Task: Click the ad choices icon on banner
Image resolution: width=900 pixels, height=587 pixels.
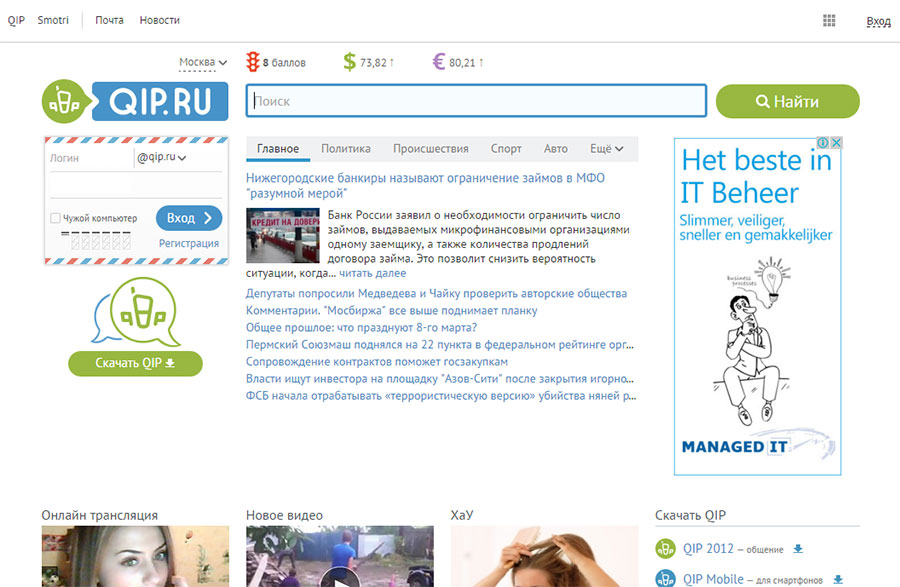Action: pos(824,143)
